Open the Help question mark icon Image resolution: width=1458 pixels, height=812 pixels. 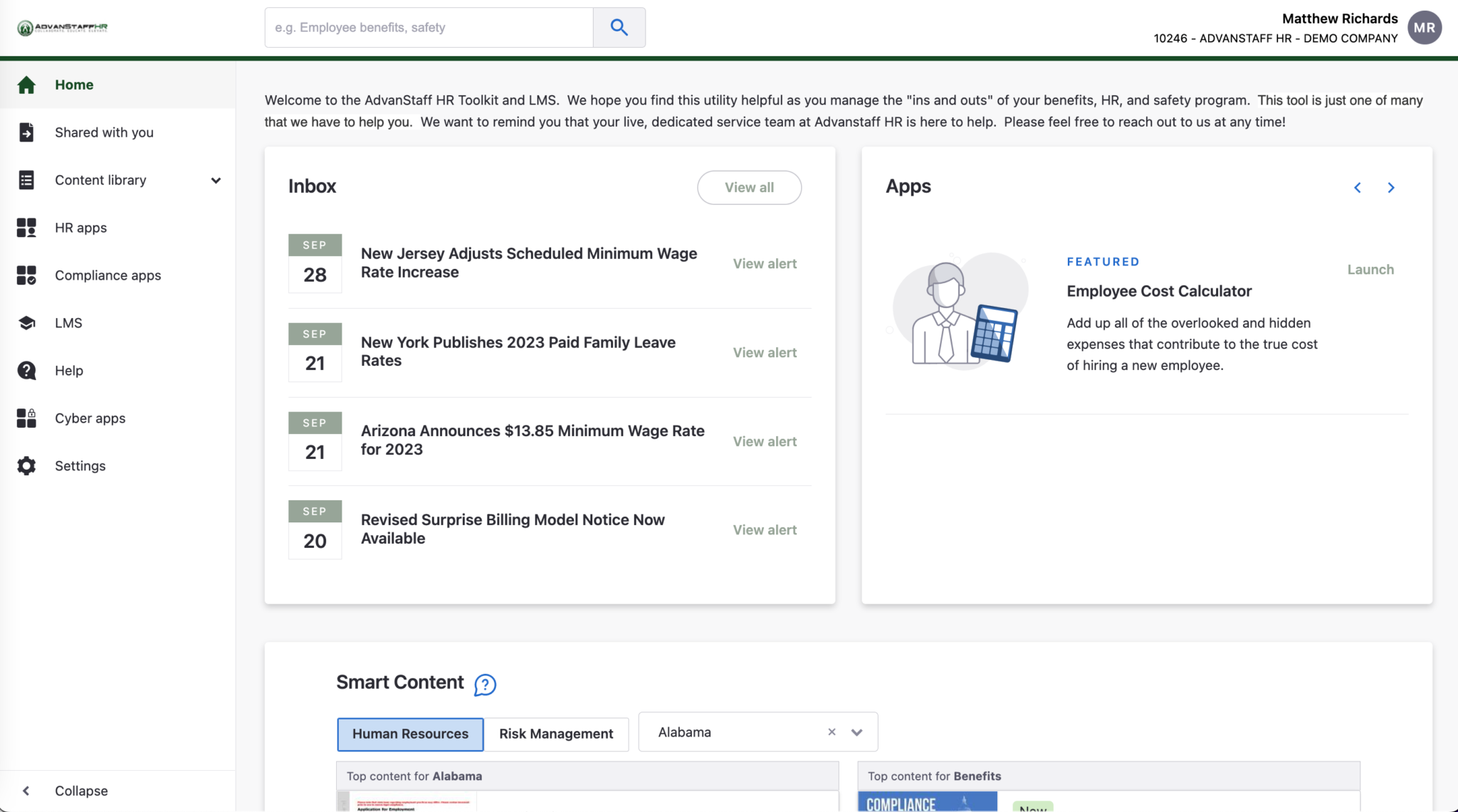pyautogui.click(x=26, y=371)
